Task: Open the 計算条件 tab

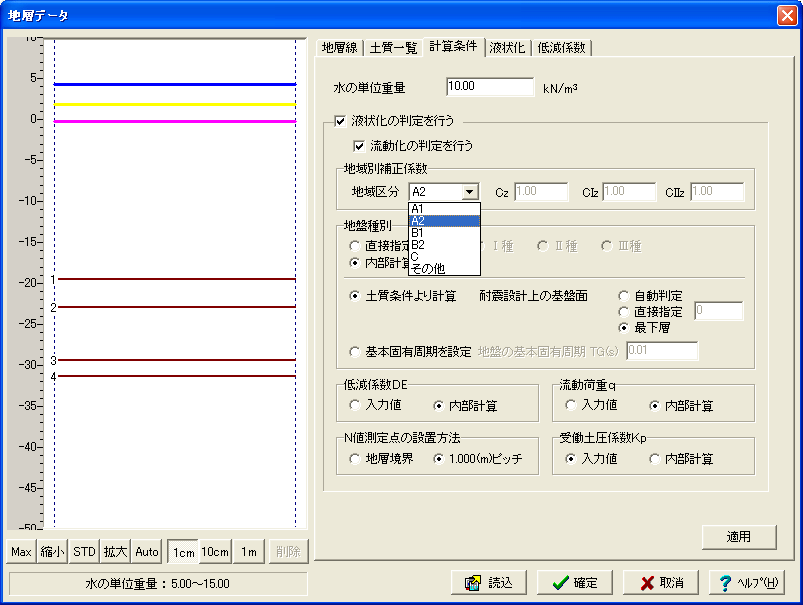Action: [453, 46]
